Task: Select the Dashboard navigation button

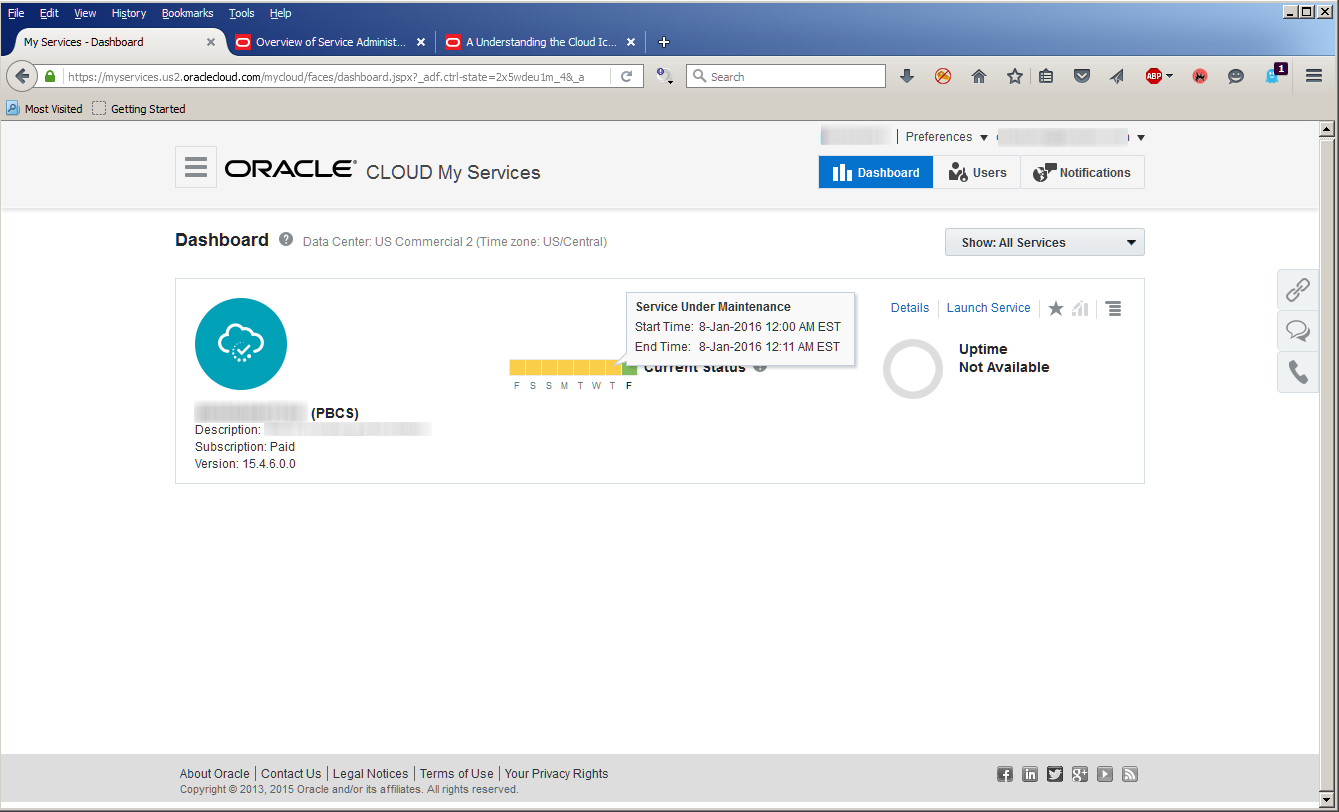Action: [876, 172]
